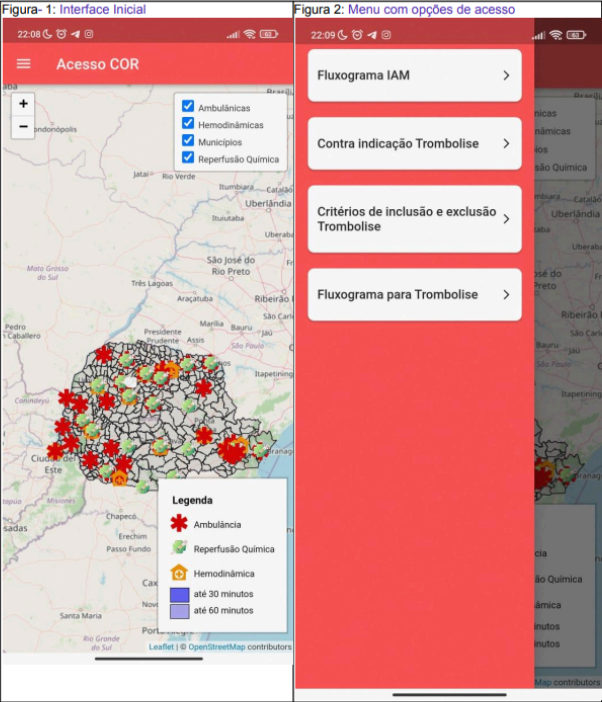Open the Leaflet attribution link
602x702 pixels.
[161, 647]
